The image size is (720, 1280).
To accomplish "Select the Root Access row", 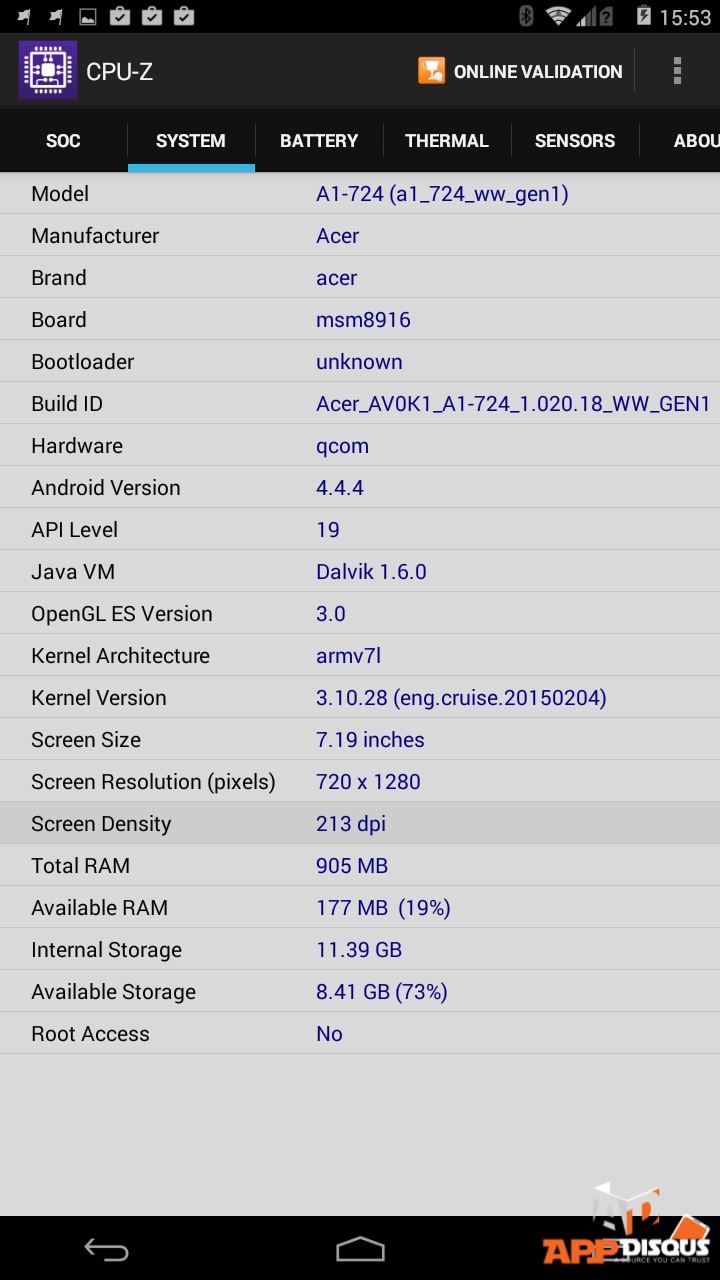I will 360,1034.
